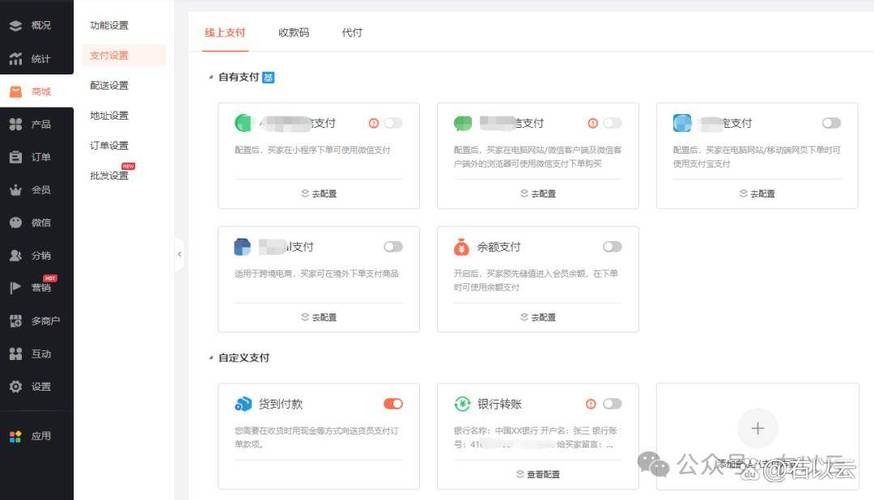This screenshot has height=500, width=874.
Task: Open the 互动 interaction icon
Action: (16, 353)
